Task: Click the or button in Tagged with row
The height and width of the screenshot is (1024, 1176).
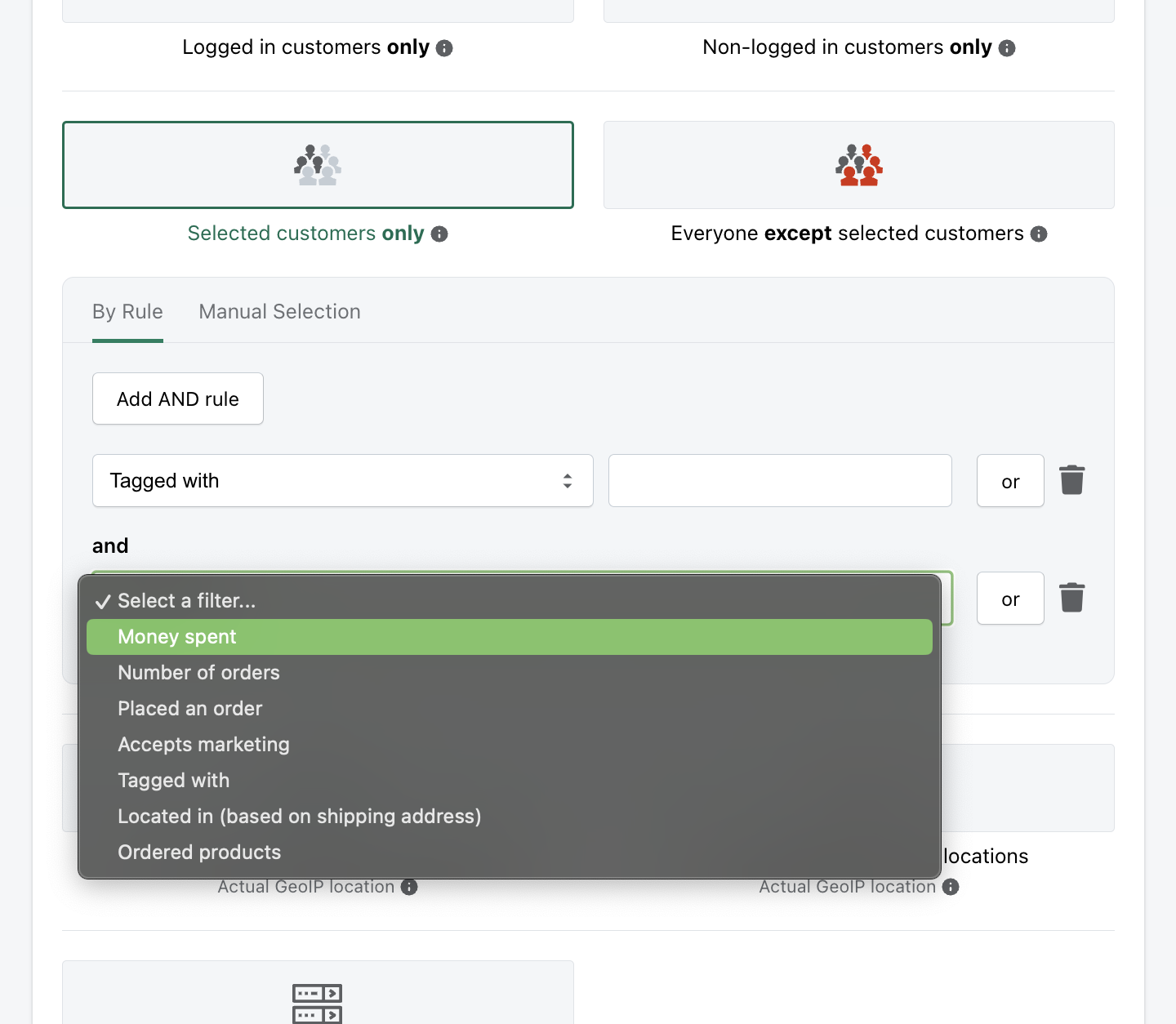Action: (1010, 481)
